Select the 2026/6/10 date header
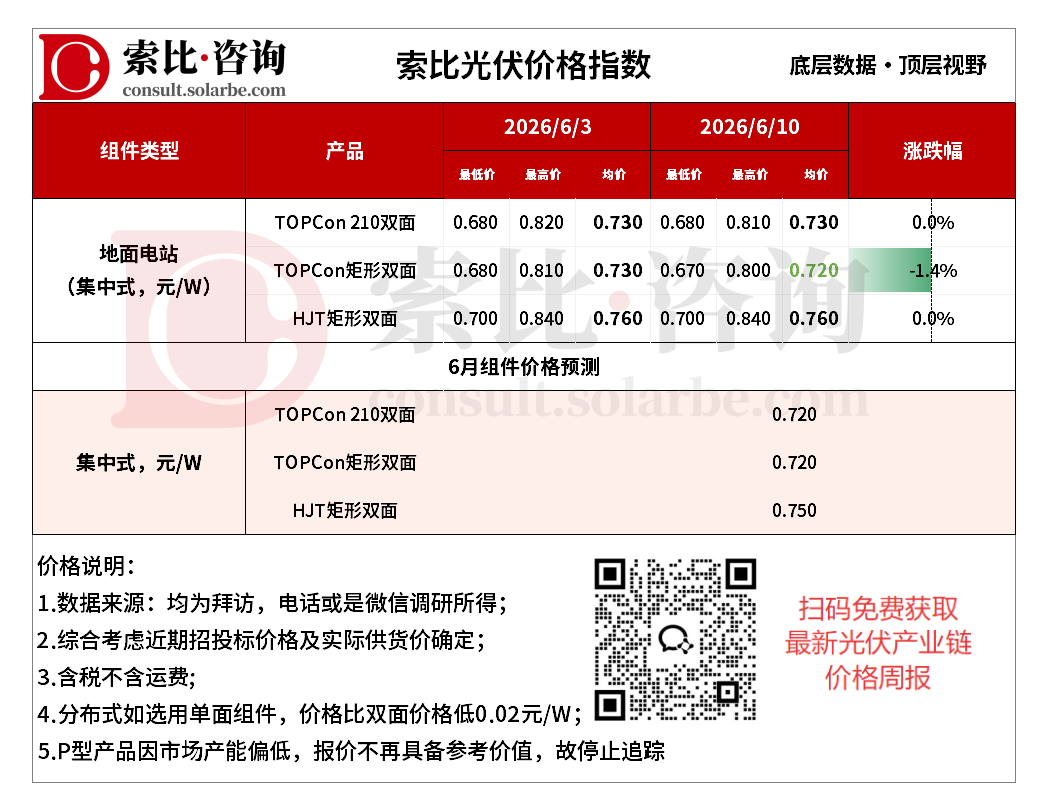 pyautogui.click(x=750, y=127)
